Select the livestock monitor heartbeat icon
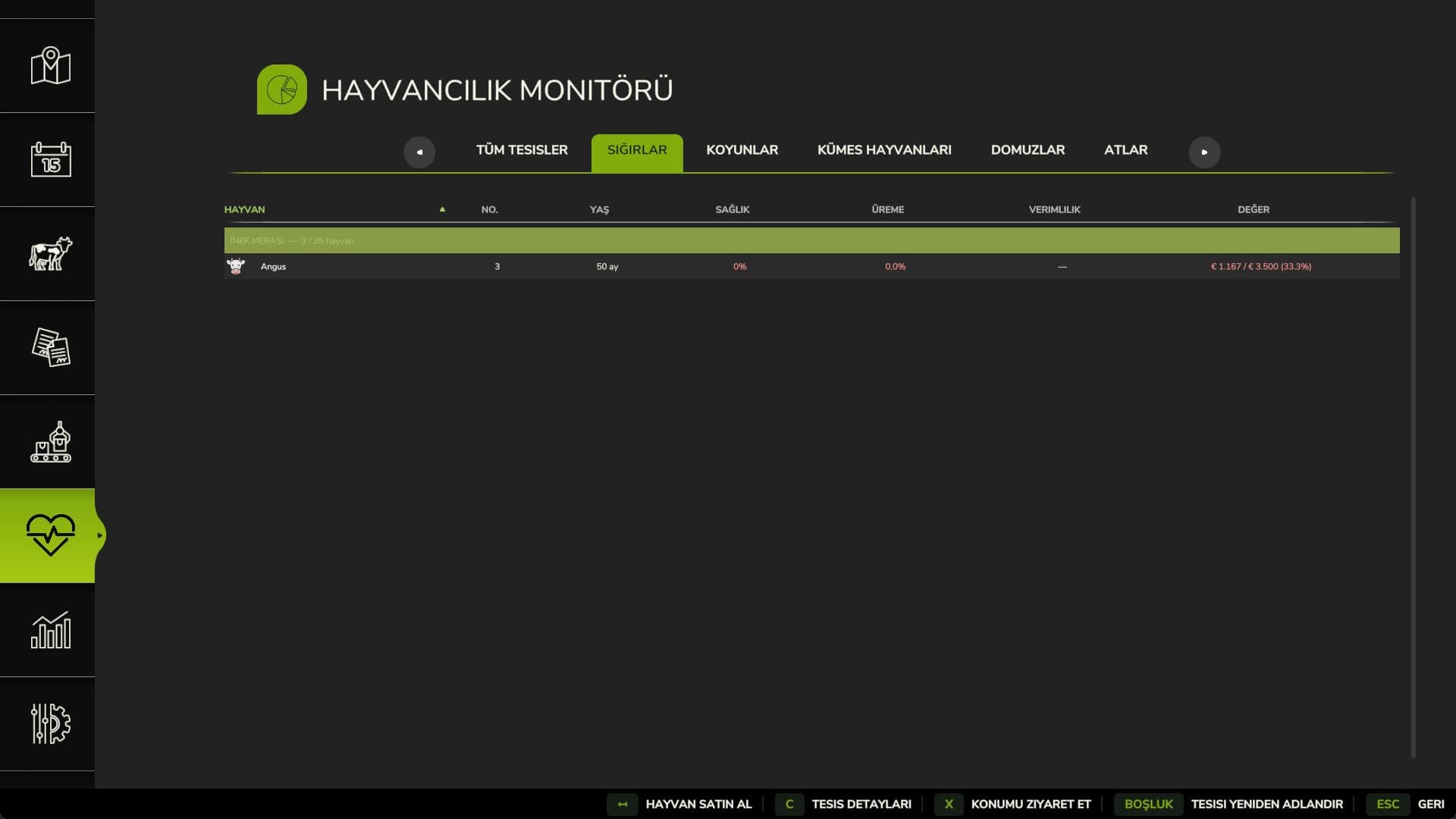The height and width of the screenshot is (819, 1456). [50, 535]
